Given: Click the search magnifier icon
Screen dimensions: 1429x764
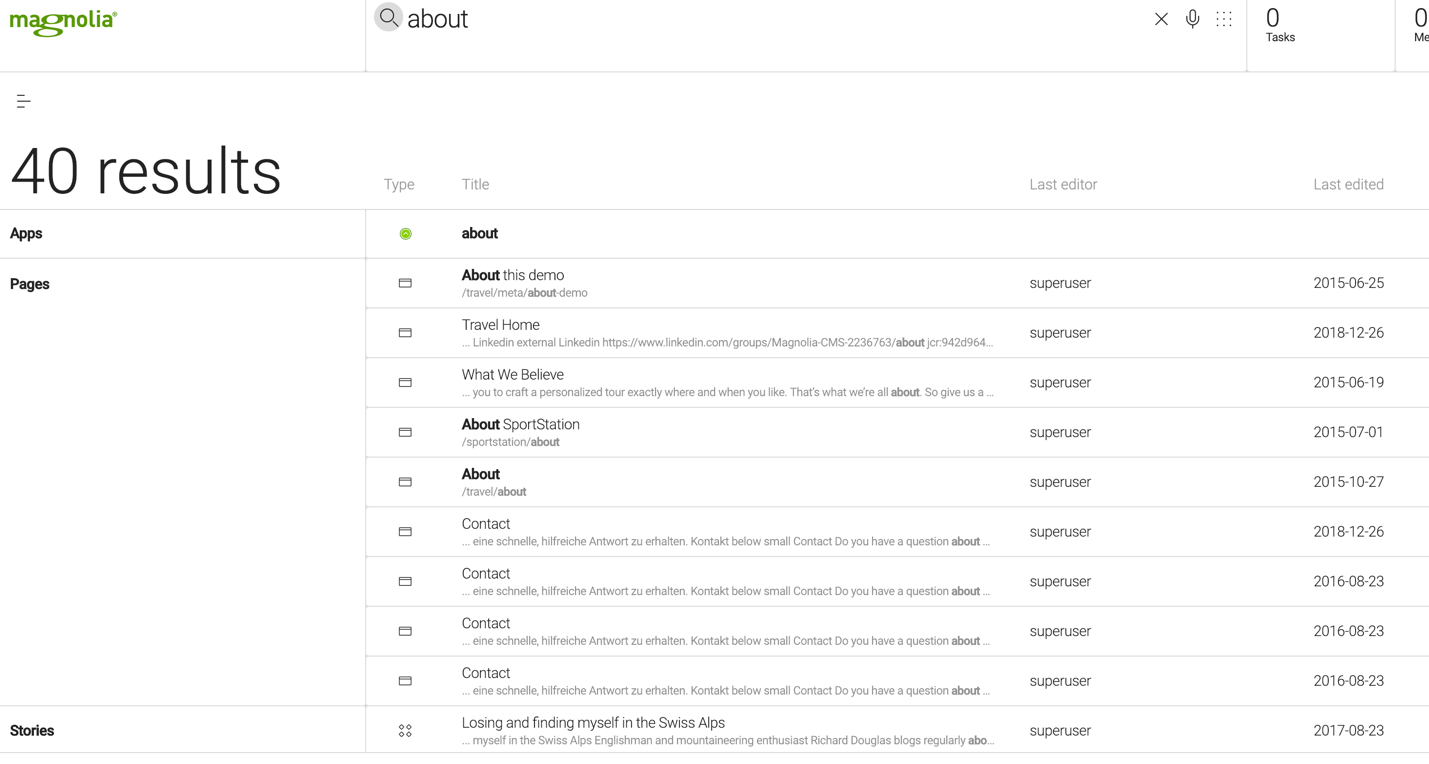Looking at the screenshot, I should click(x=388, y=17).
